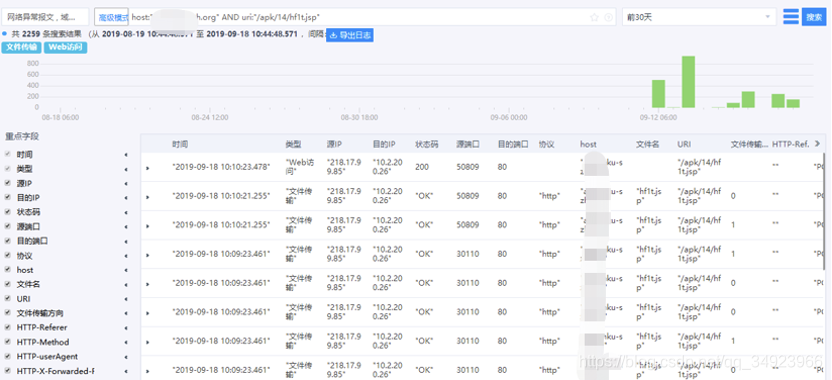The height and width of the screenshot is (380, 832).
Task: Click the 类型 column header
Action: [293, 144]
